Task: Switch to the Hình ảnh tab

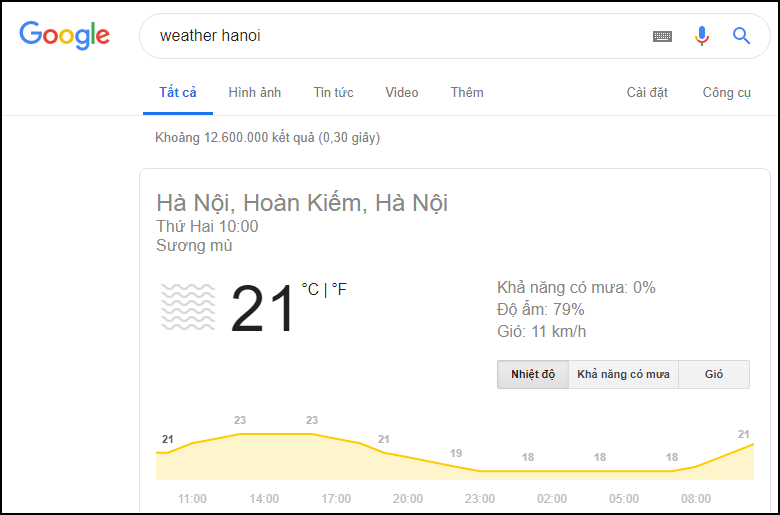Action: 255,93
